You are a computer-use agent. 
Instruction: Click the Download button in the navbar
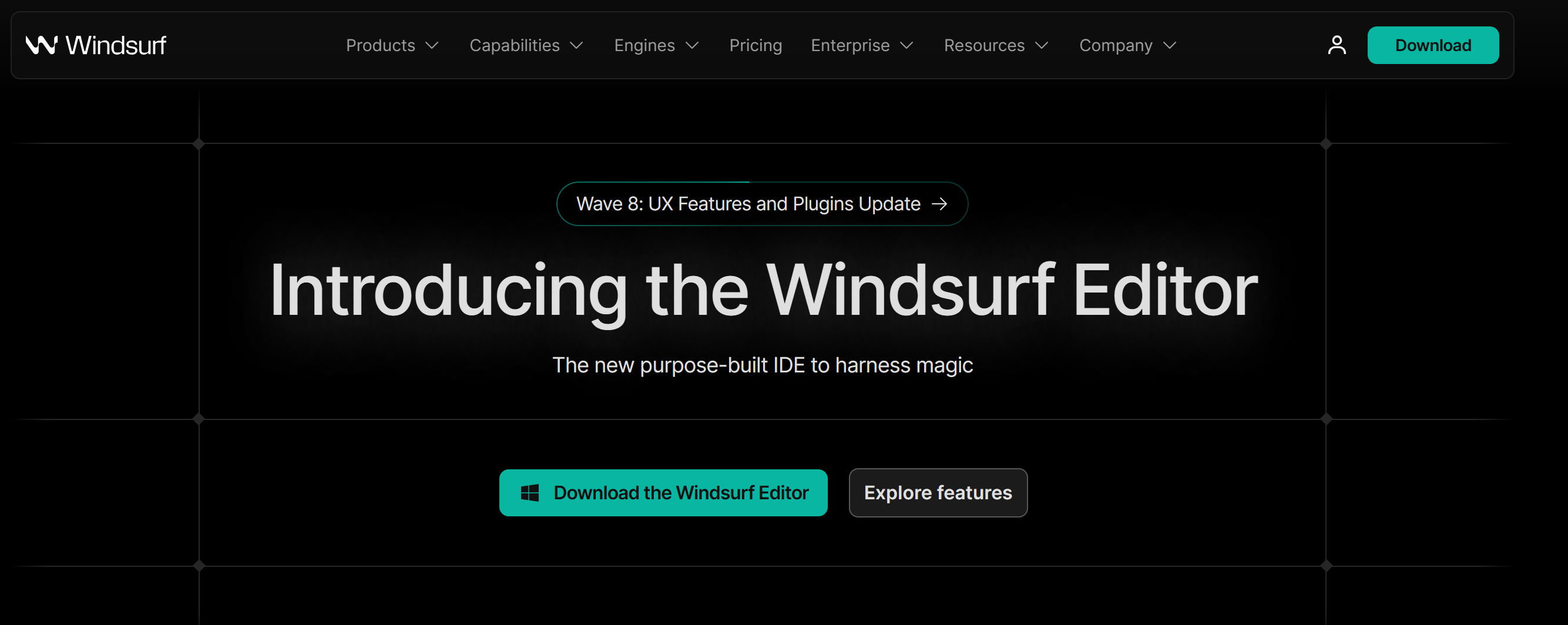[1433, 45]
